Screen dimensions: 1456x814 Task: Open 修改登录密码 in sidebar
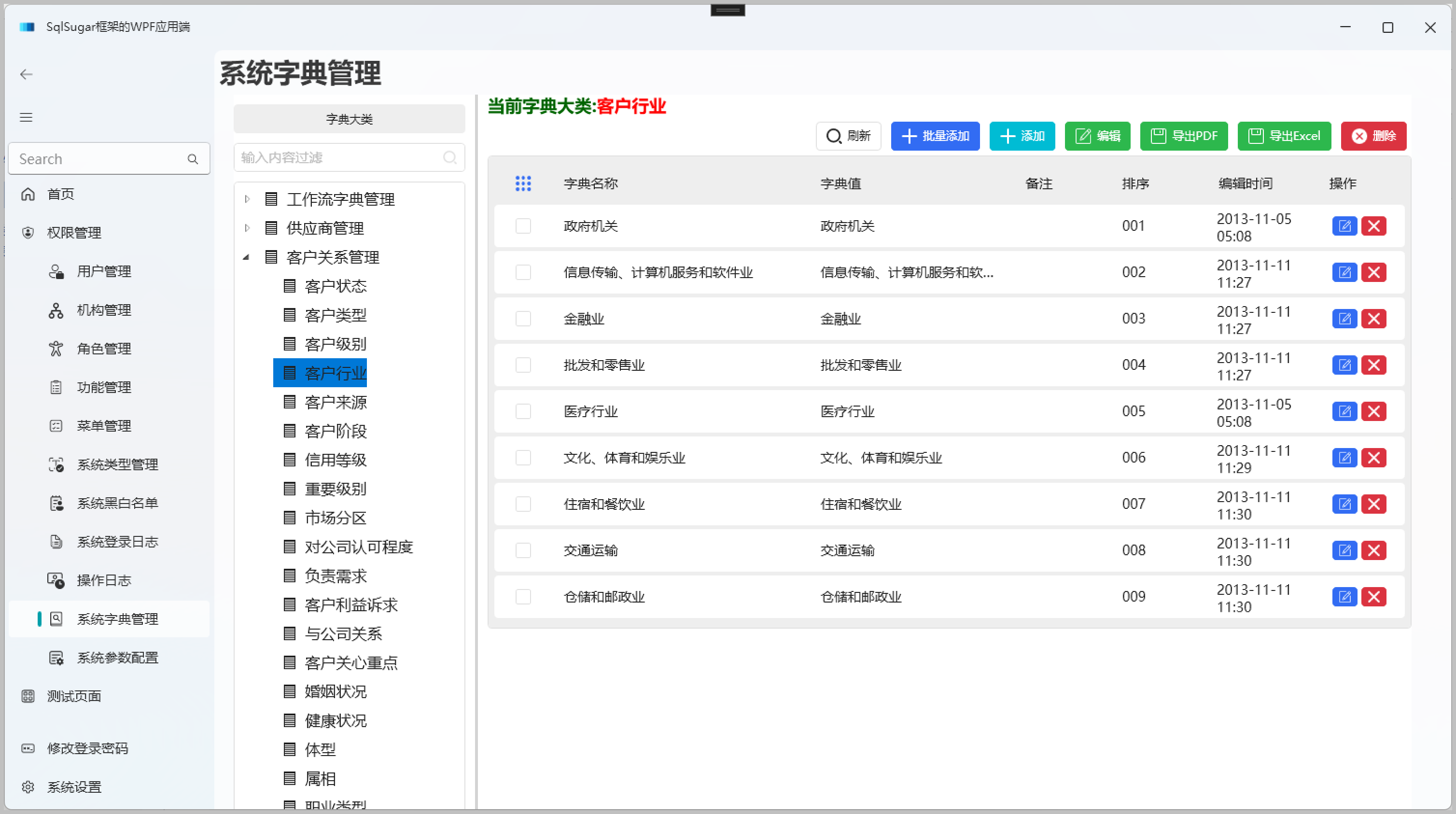click(x=109, y=748)
